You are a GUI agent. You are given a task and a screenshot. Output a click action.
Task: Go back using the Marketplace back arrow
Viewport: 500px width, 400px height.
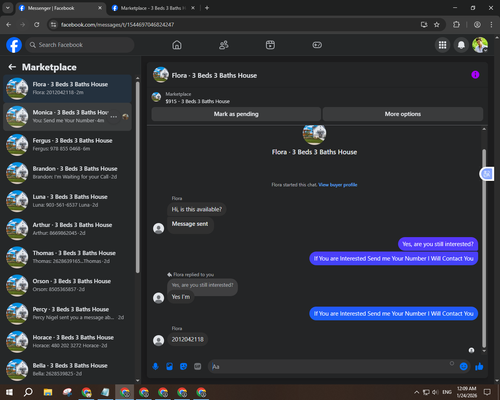click(x=12, y=67)
